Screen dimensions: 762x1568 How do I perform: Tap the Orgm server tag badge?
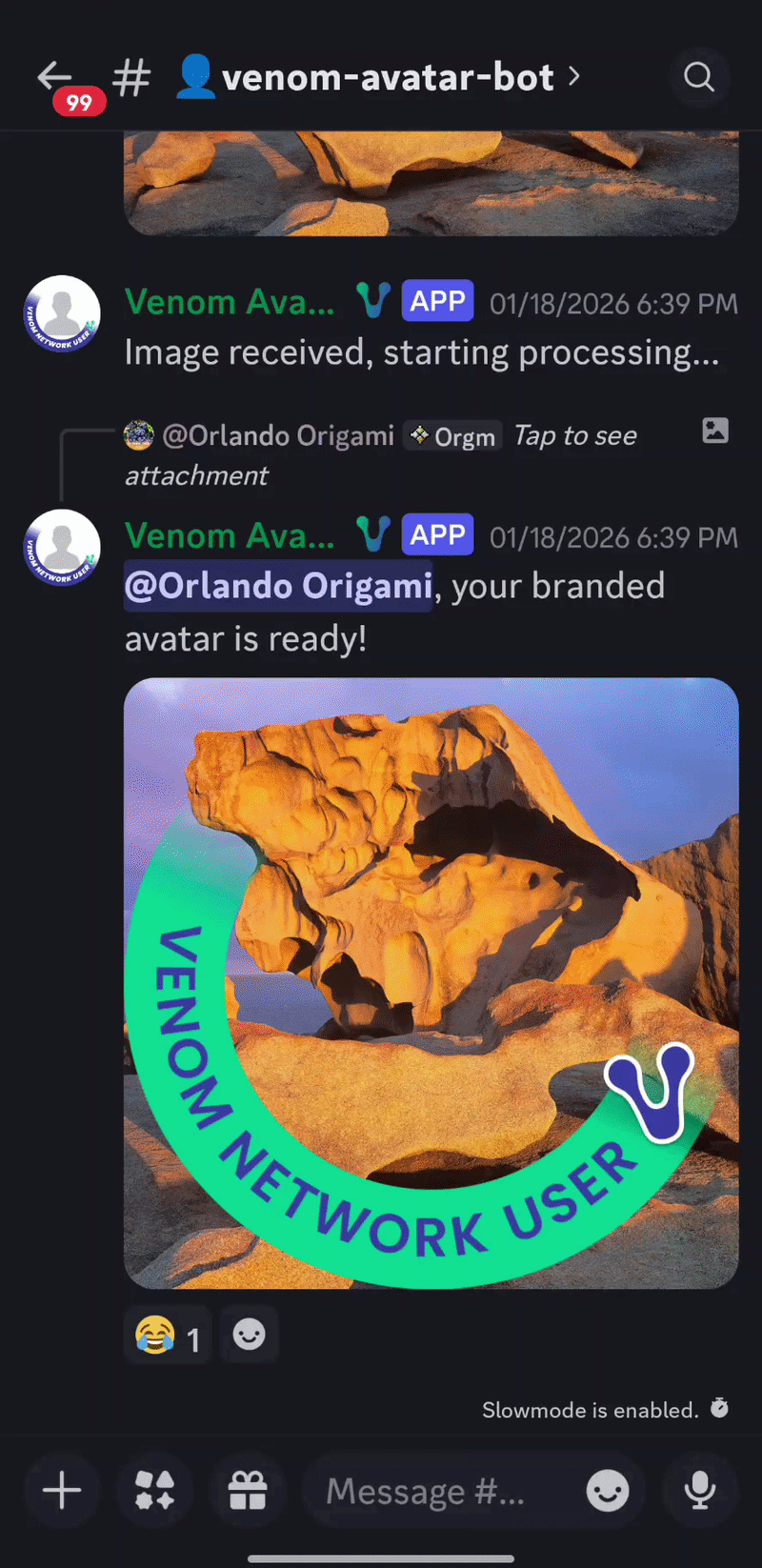click(451, 436)
